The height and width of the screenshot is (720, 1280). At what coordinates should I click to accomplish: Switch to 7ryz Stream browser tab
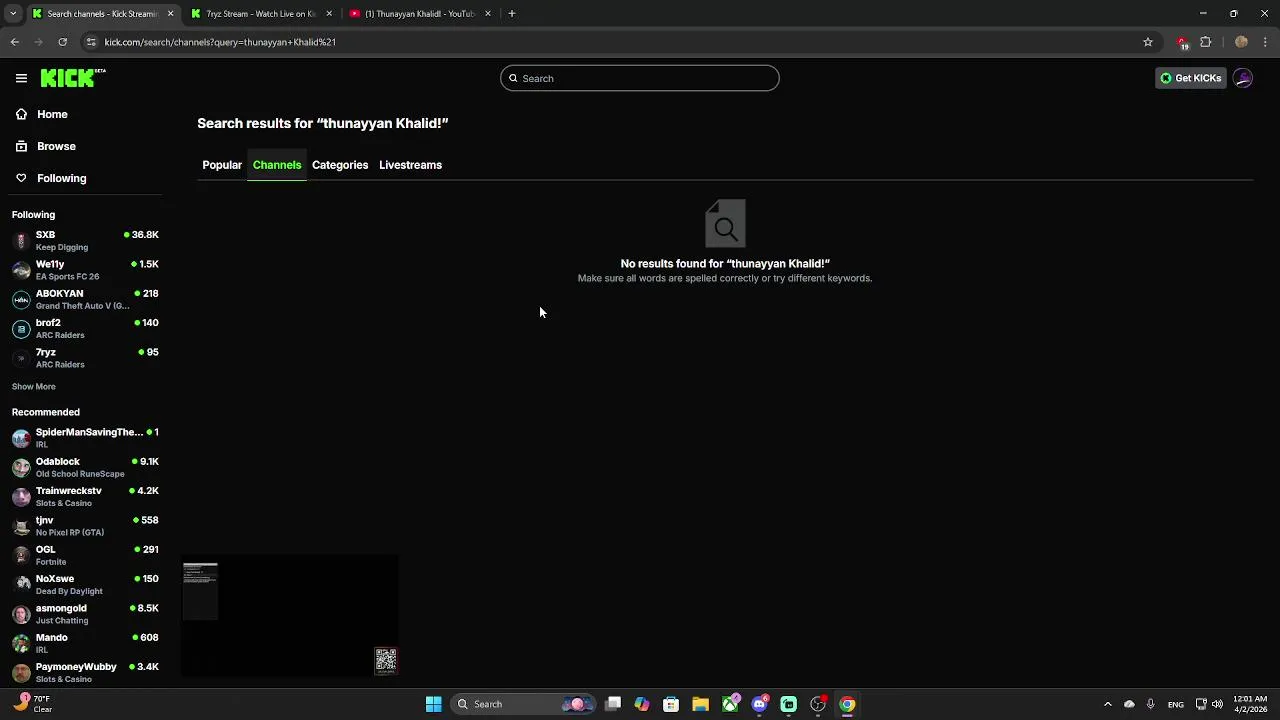260,14
